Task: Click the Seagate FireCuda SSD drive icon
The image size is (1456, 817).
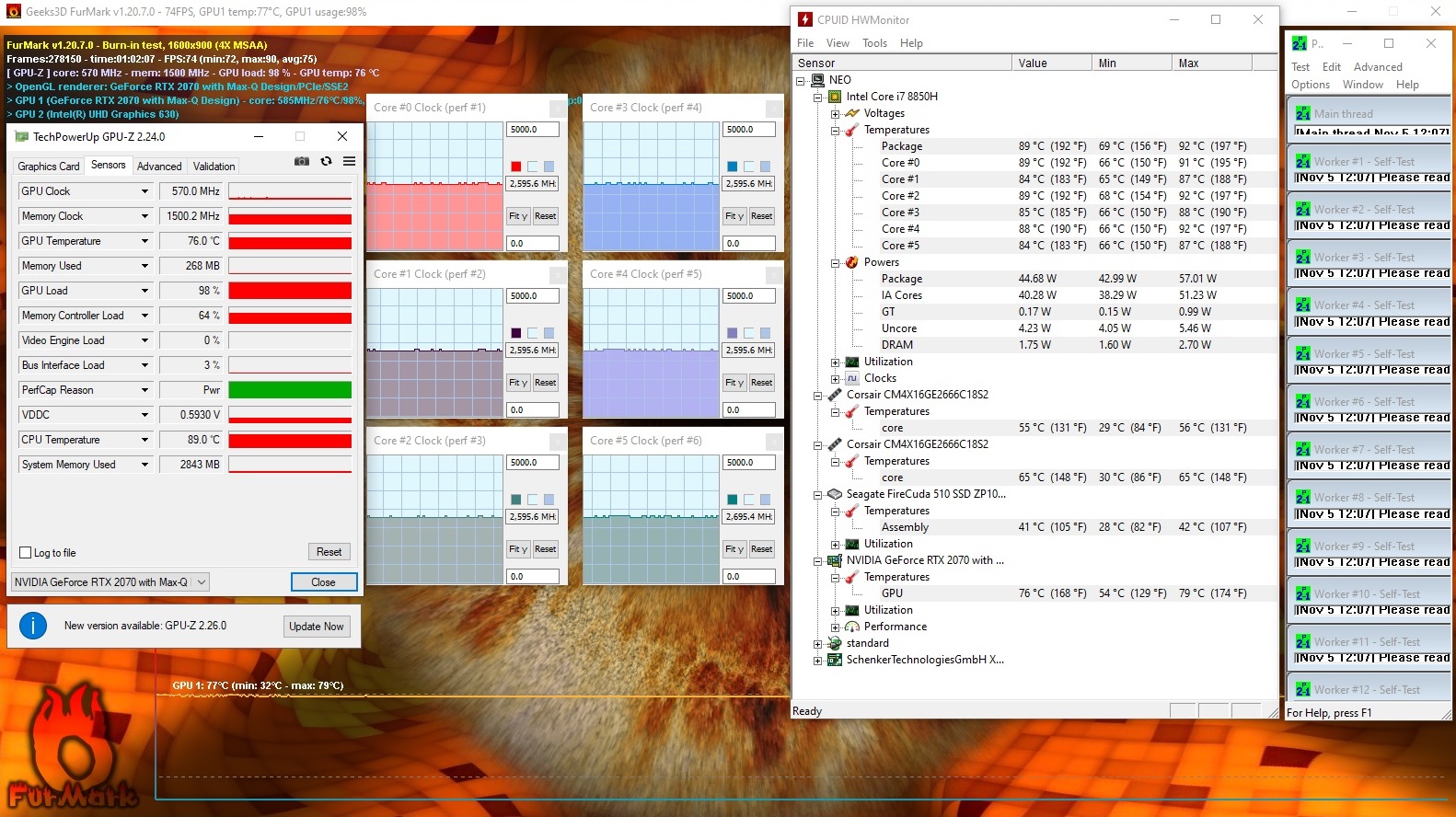Action: 835,494
